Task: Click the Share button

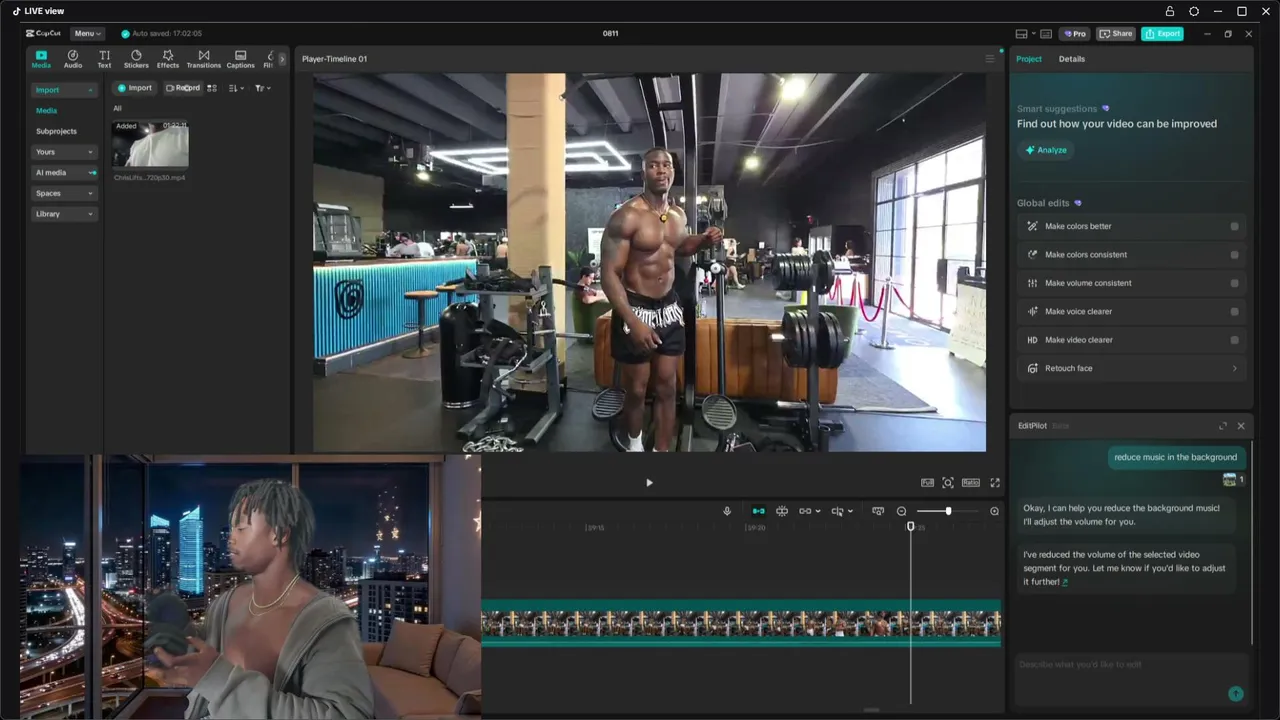Action: tap(1116, 34)
